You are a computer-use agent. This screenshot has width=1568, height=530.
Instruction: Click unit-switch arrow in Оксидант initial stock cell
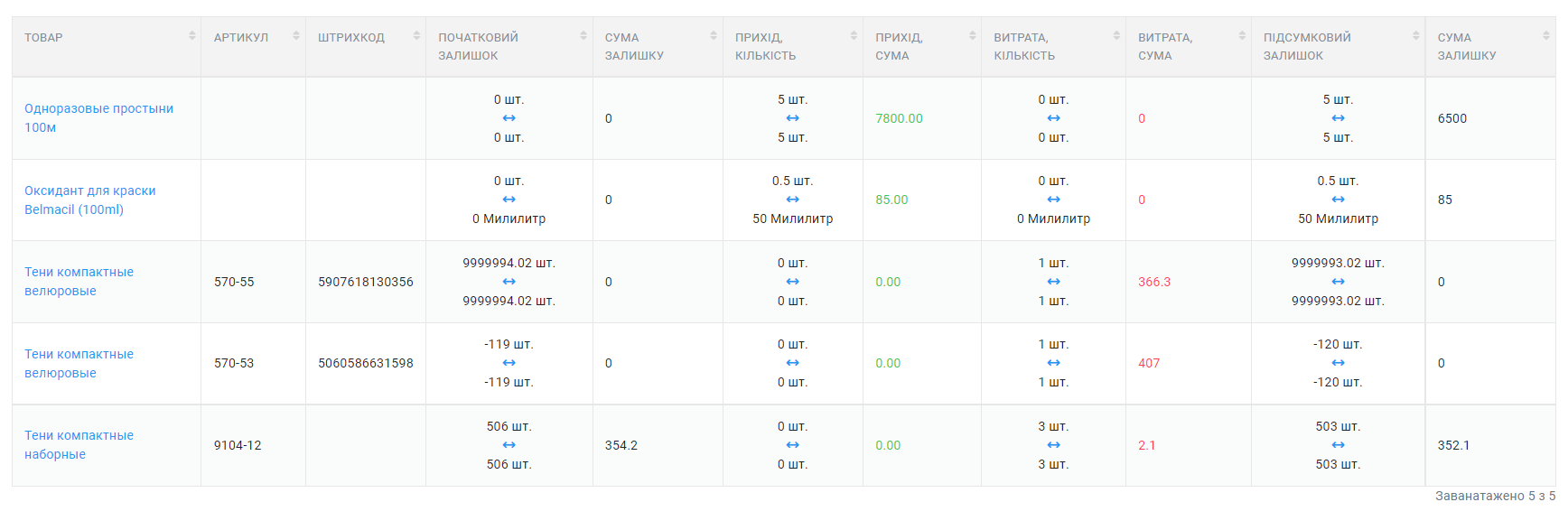coord(509,200)
